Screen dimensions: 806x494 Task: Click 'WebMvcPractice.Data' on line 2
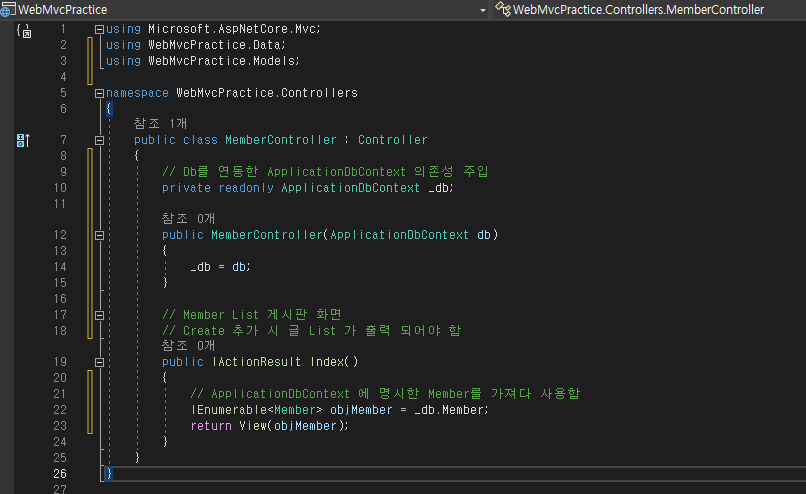pyautogui.click(x=214, y=45)
